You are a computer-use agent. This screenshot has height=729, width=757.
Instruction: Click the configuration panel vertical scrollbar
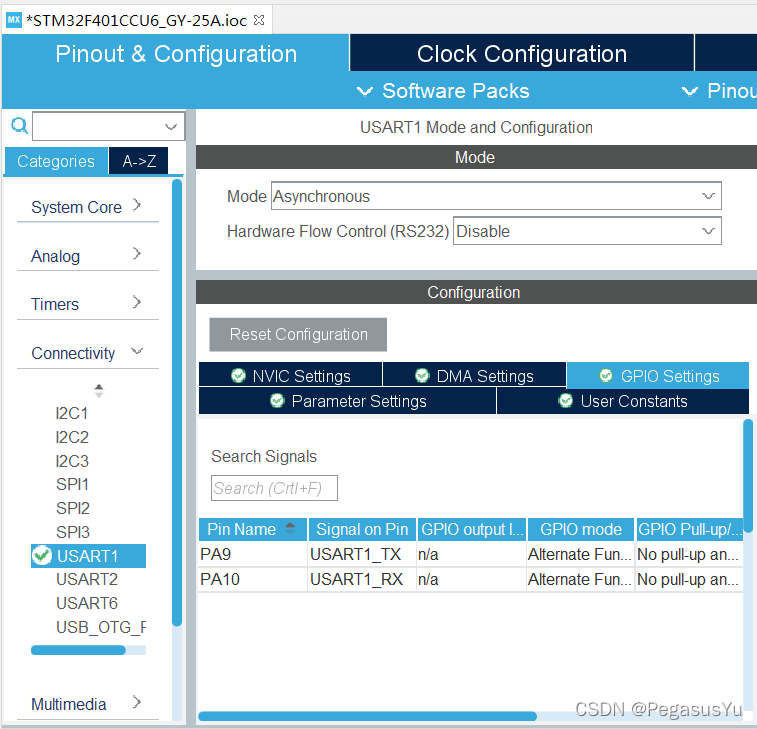[748, 476]
